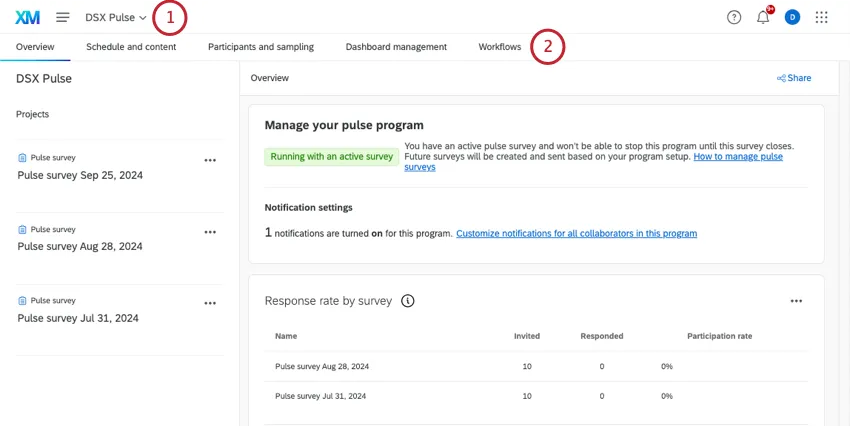Open options menu for Pulse survey Aug 28, 2024
The width and height of the screenshot is (850, 426).
pos(210,232)
